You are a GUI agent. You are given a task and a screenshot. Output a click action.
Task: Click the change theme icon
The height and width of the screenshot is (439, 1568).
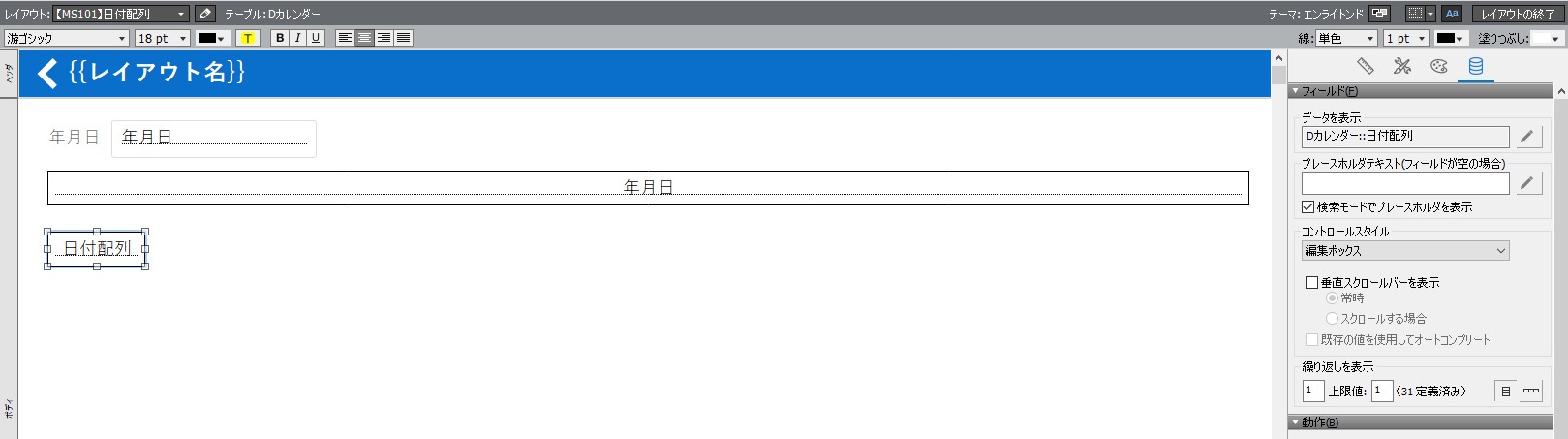click(x=1380, y=14)
